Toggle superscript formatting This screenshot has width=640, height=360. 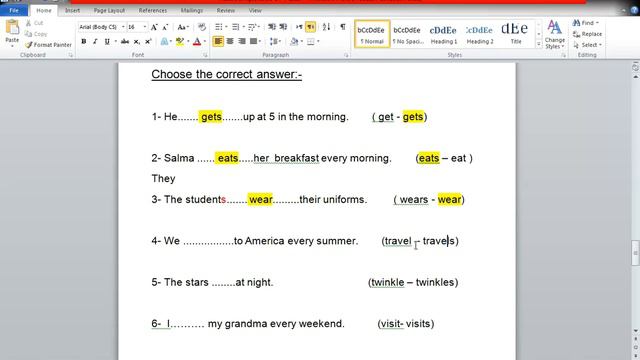pos(148,41)
